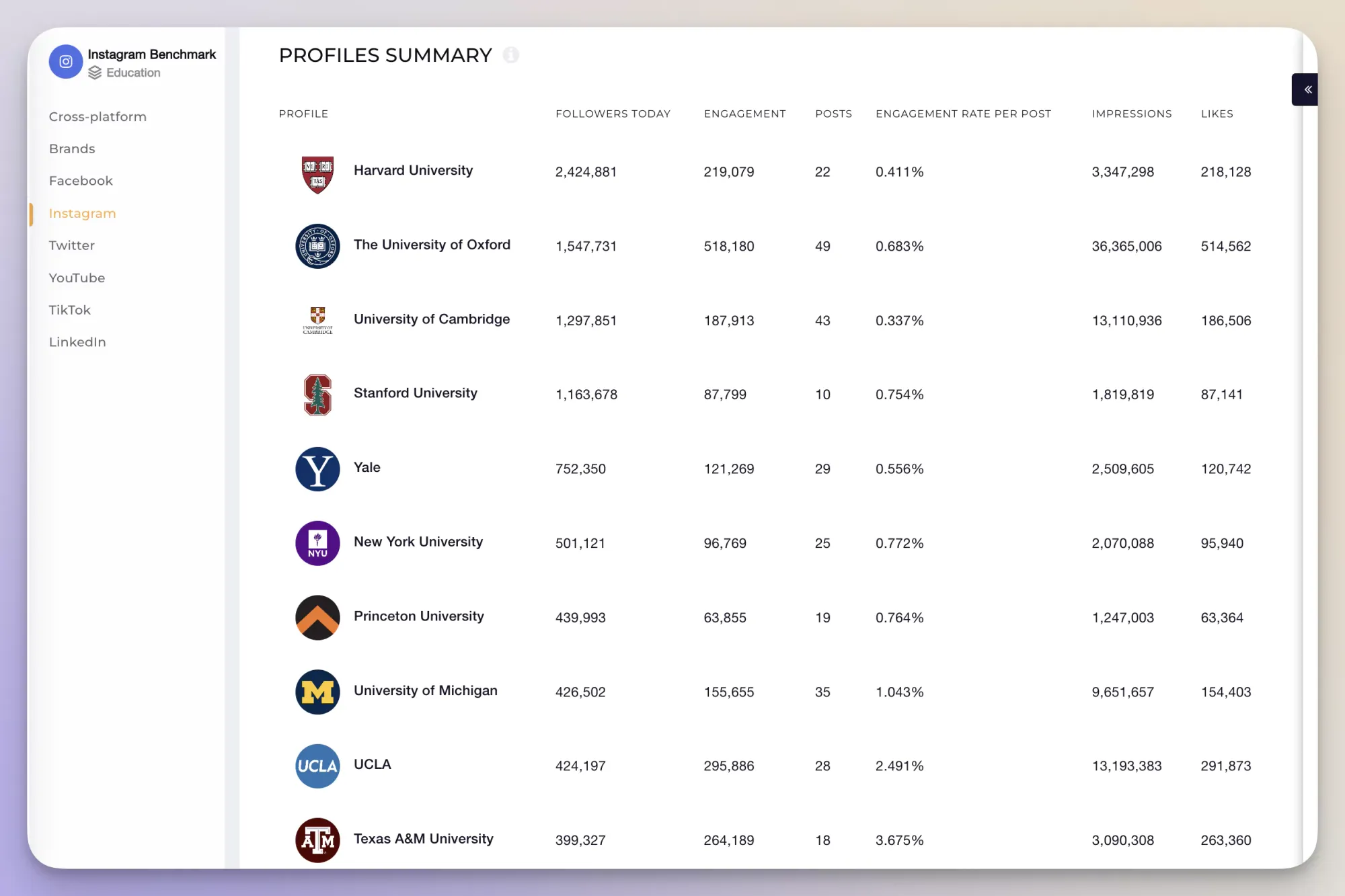Switch to Facebook benchmark
Image resolution: width=1345 pixels, height=896 pixels.
[81, 181]
